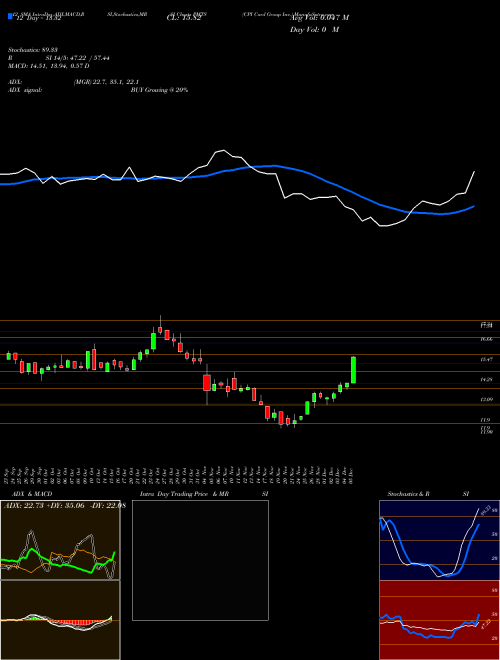Select the '12 Day = 13.32' moving average text

38,19
